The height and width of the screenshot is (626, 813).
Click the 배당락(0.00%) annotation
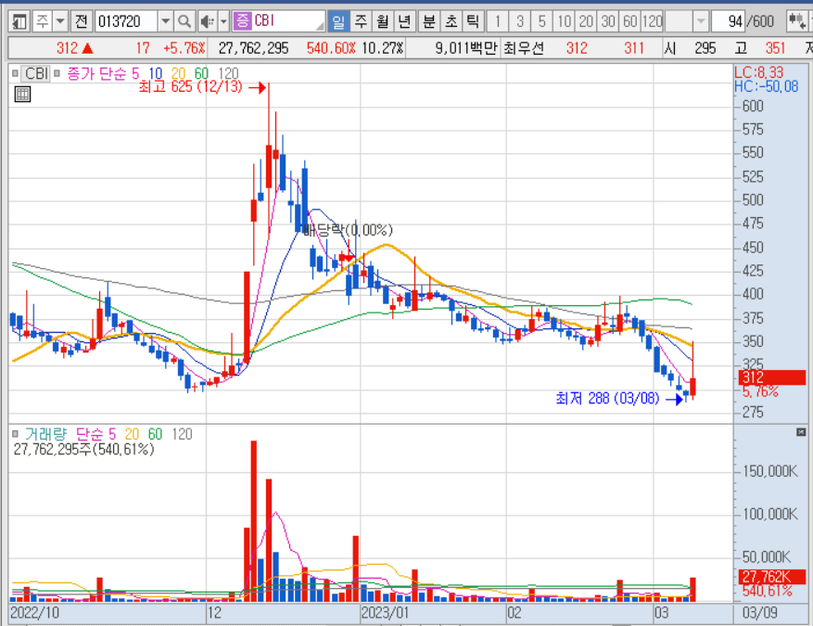click(348, 230)
